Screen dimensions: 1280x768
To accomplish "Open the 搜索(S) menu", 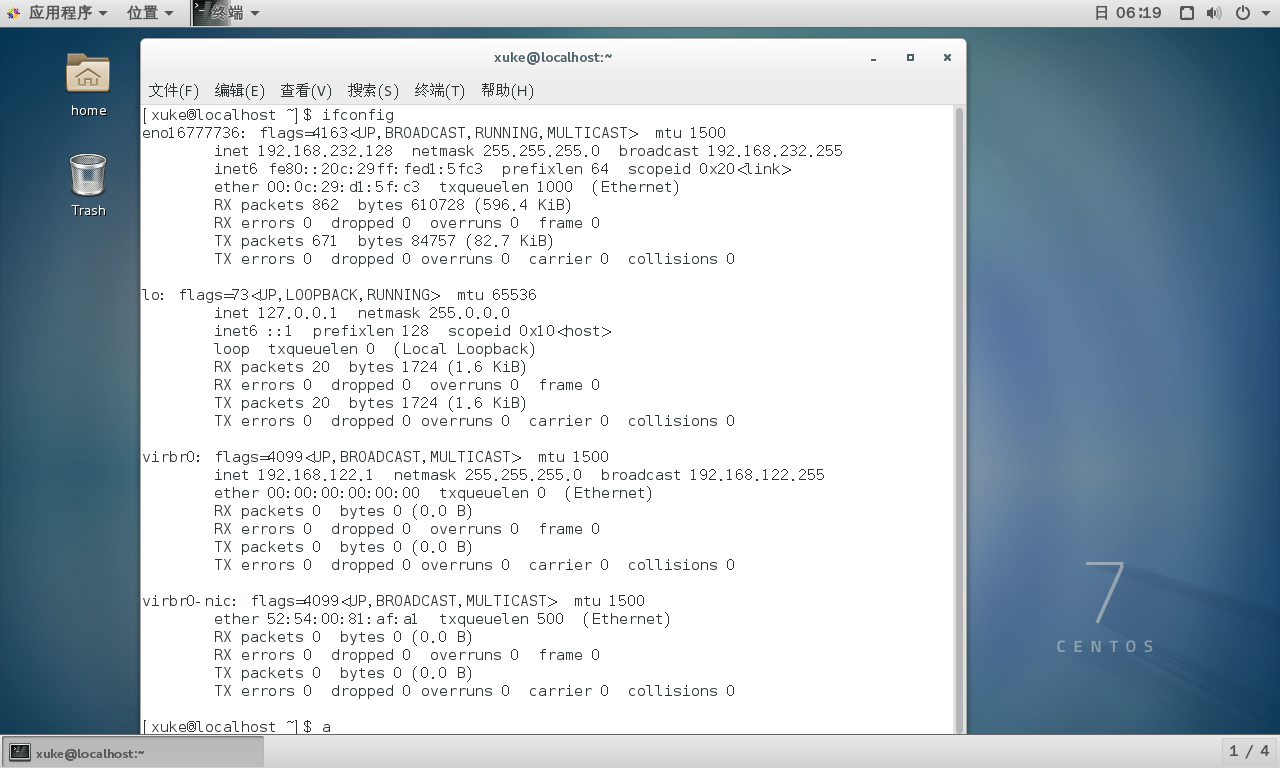I will (x=373, y=91).
